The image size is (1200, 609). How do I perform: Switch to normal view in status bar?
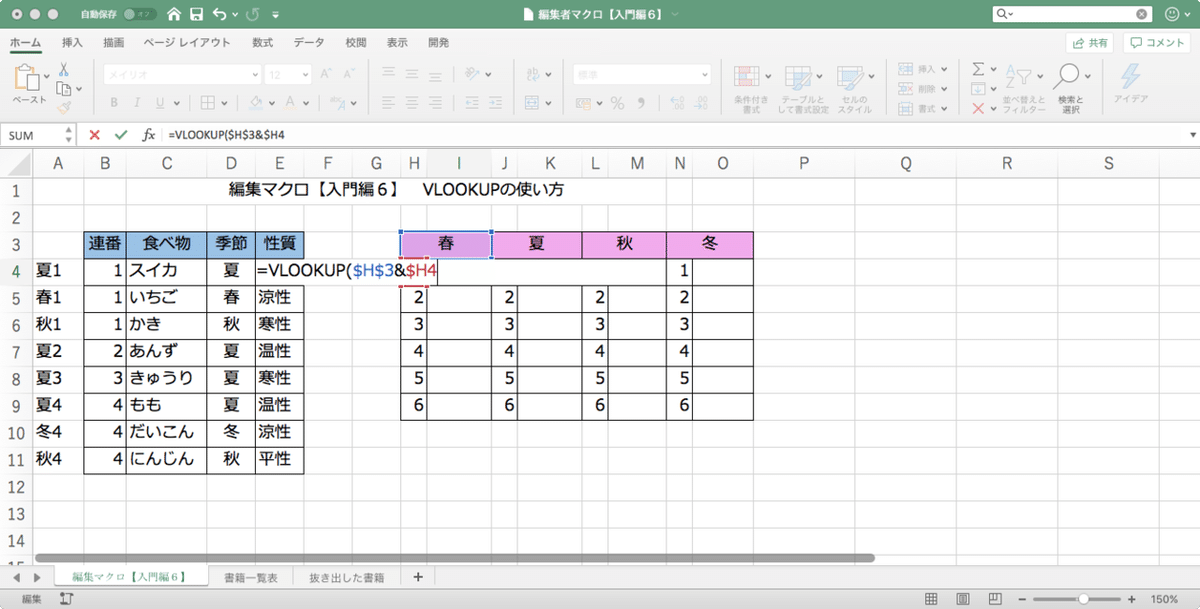pos(931,598)
